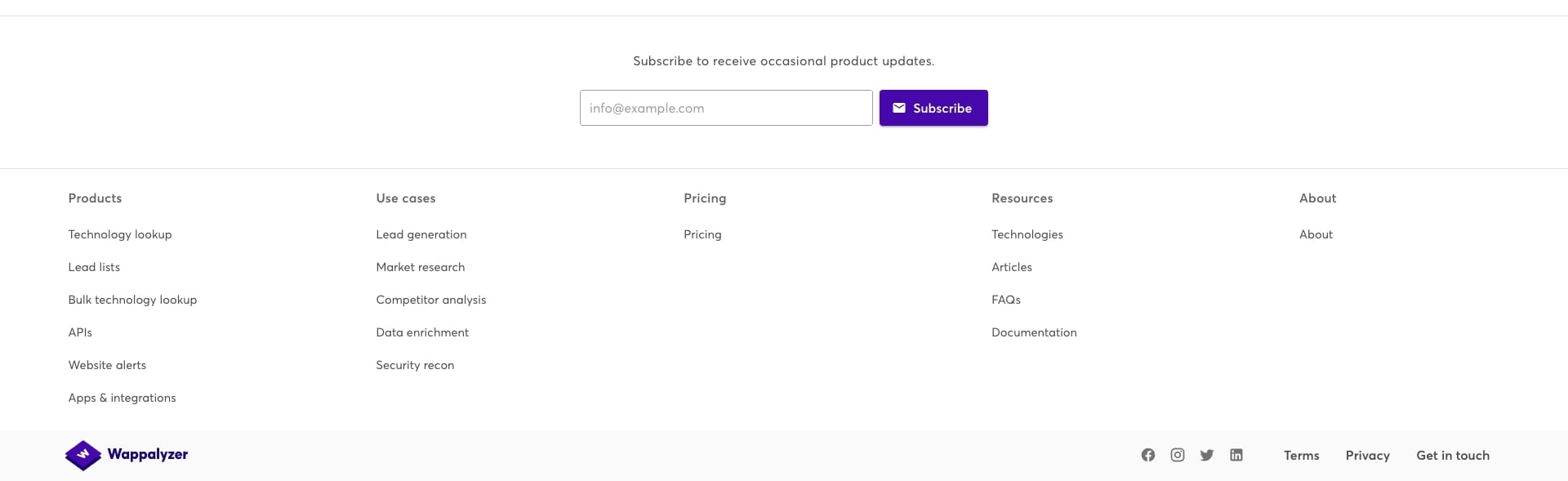The width and height of the screenshot is (1568, 481).
Task: Open Website alerts link
Action: coord(107,365)
